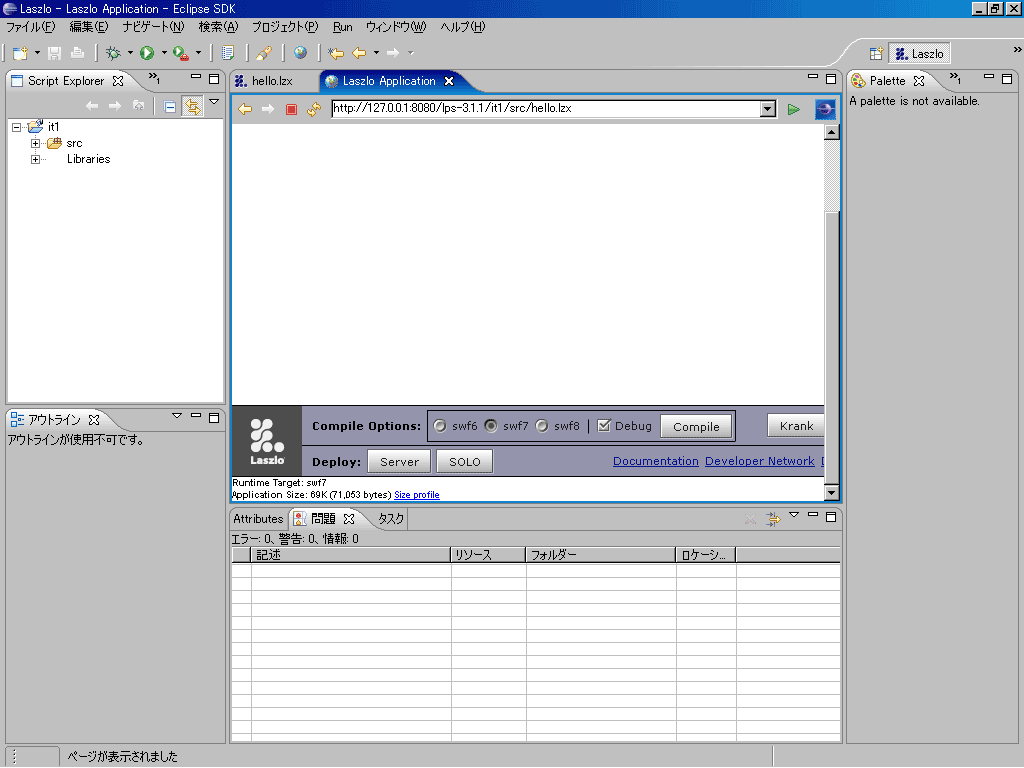Click the green Go arrow beside URL
The width and height of the screenshot is (1024, 768).
pyautogui.click(x=793, y=109)
